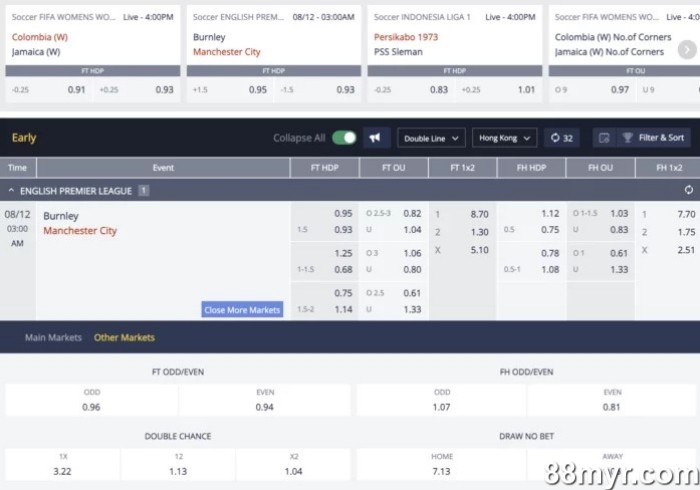Click the FT HDP column header

click(325, 168)
